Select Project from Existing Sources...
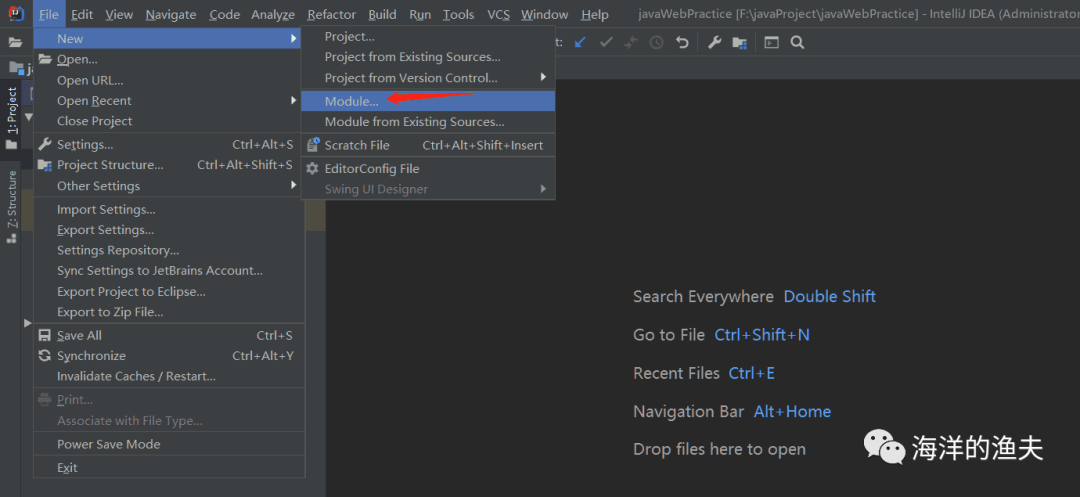The height and width of the screenshot is (497, 1080). point(428,57)
